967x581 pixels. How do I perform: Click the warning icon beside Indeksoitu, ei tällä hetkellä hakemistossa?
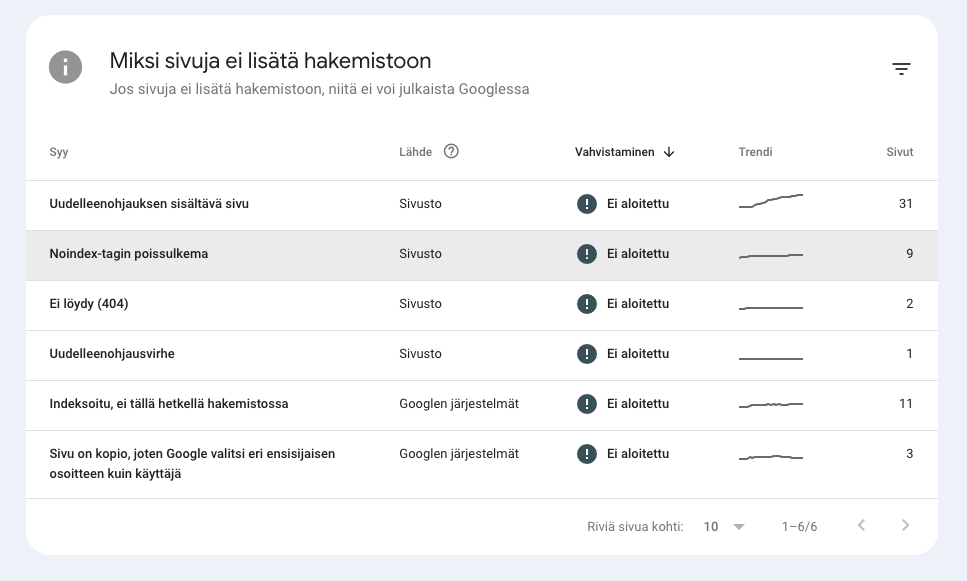[587, 403]
